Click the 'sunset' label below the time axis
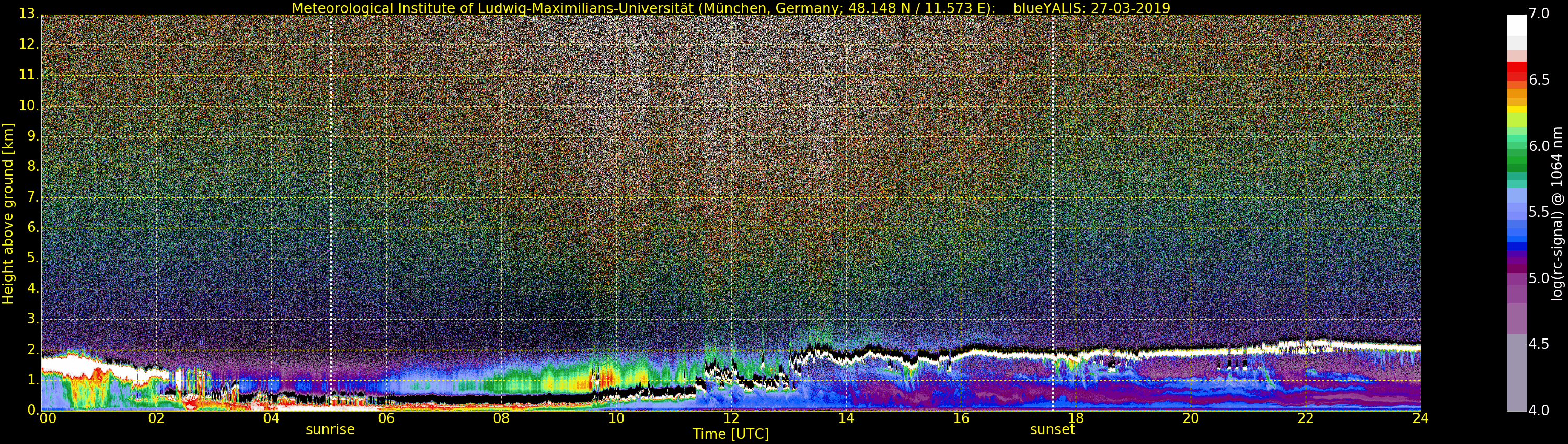Viewport: 1568px width, 444px height. click(x=1053, y=429)
